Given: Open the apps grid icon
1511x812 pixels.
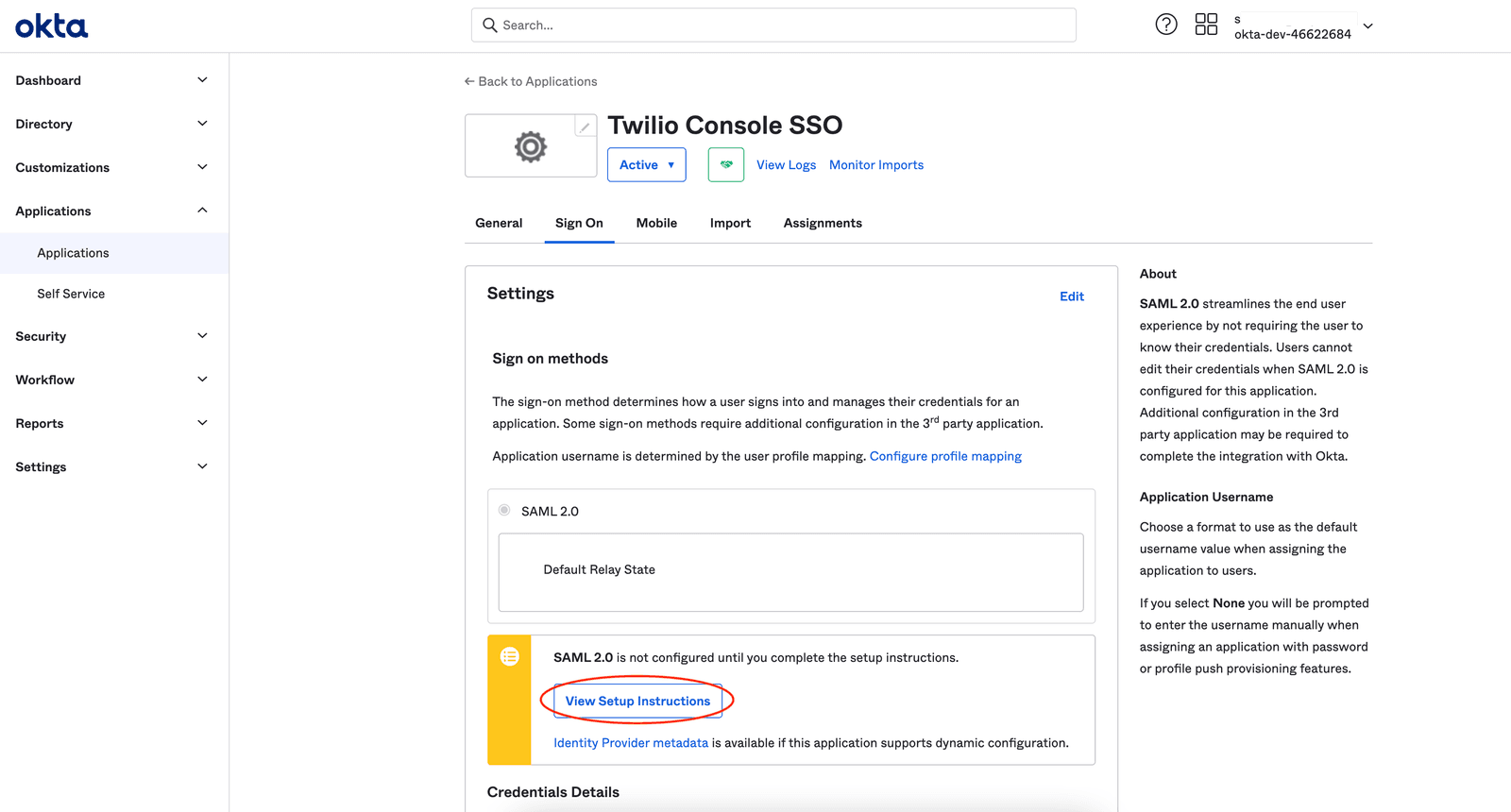Looking at the screenshot, I should (1206, 25).
